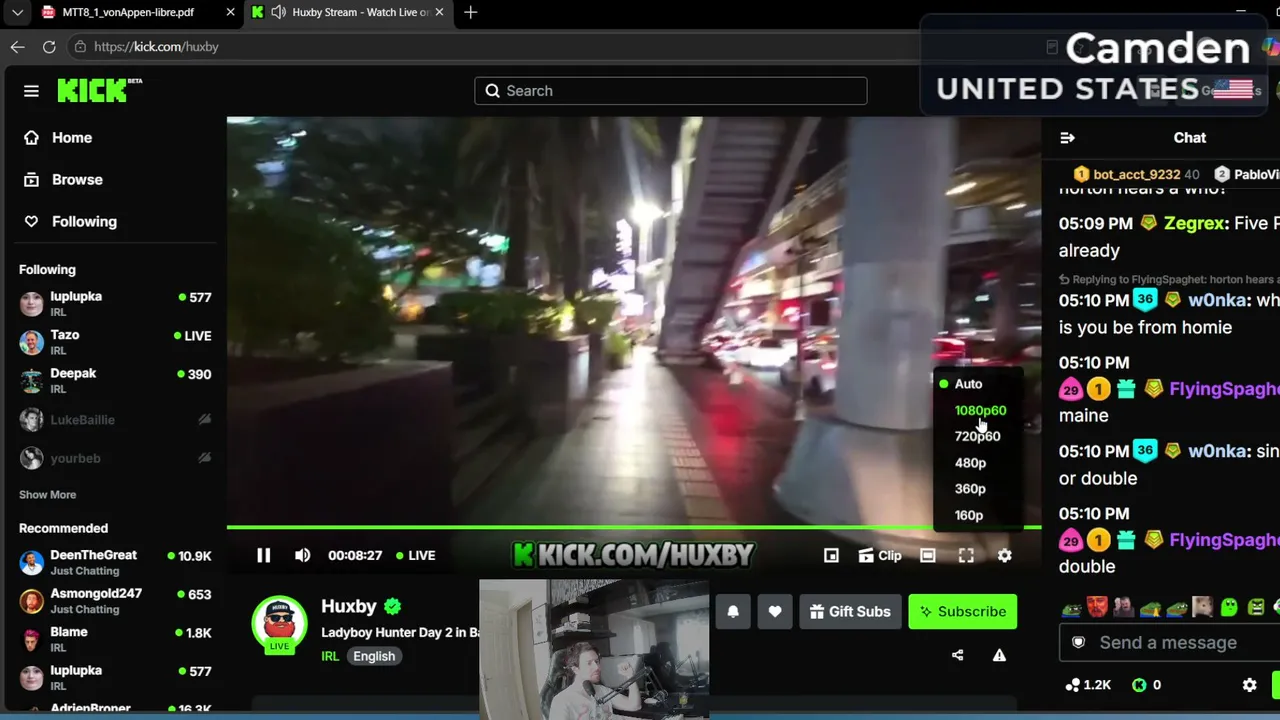1280x720 pixels.
Task: View site information icon in address bar
Action: pos(80,47)
